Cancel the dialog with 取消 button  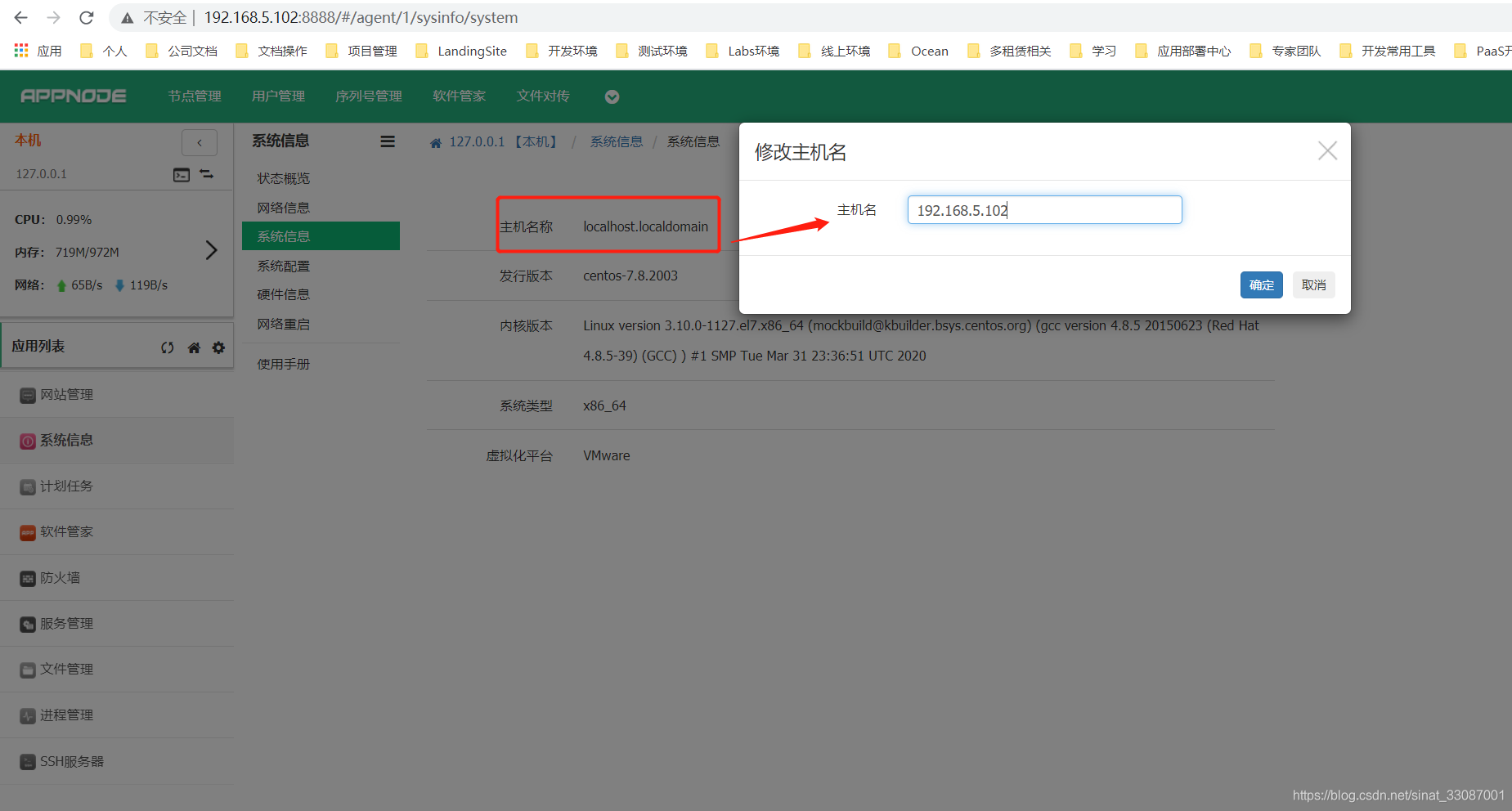click(1314, 285)
